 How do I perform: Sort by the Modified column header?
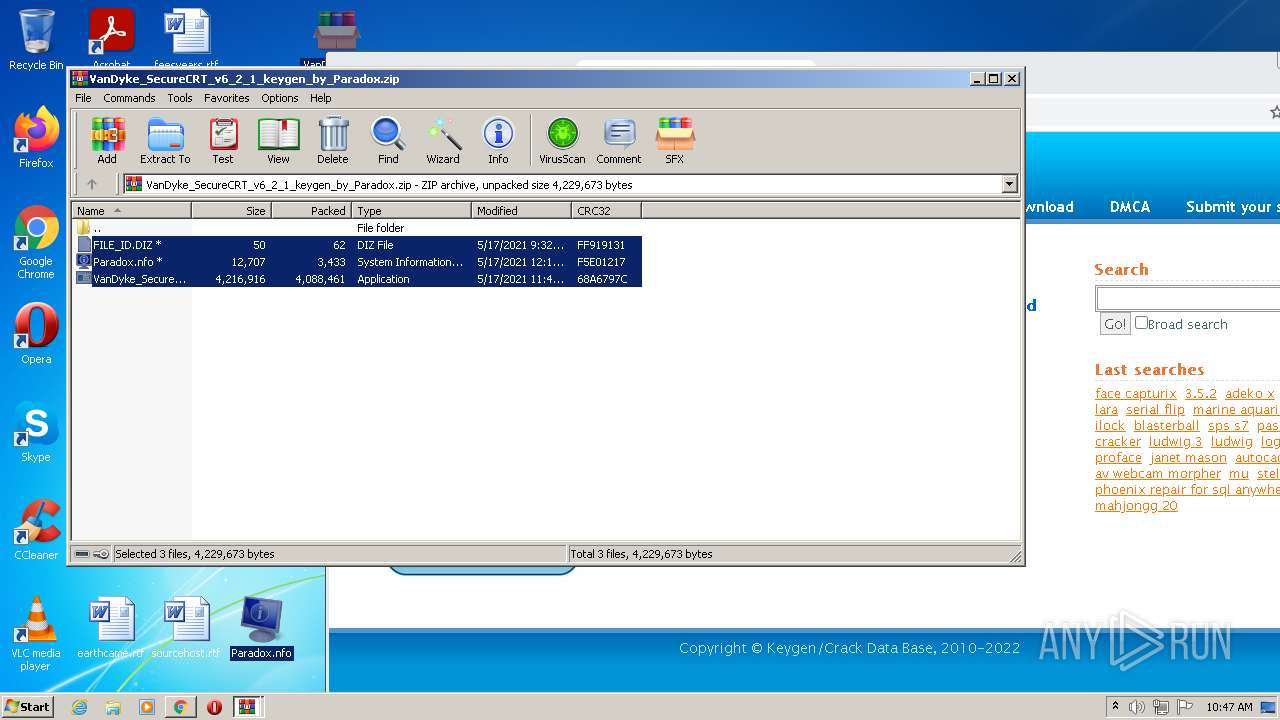tap(521, 211)
